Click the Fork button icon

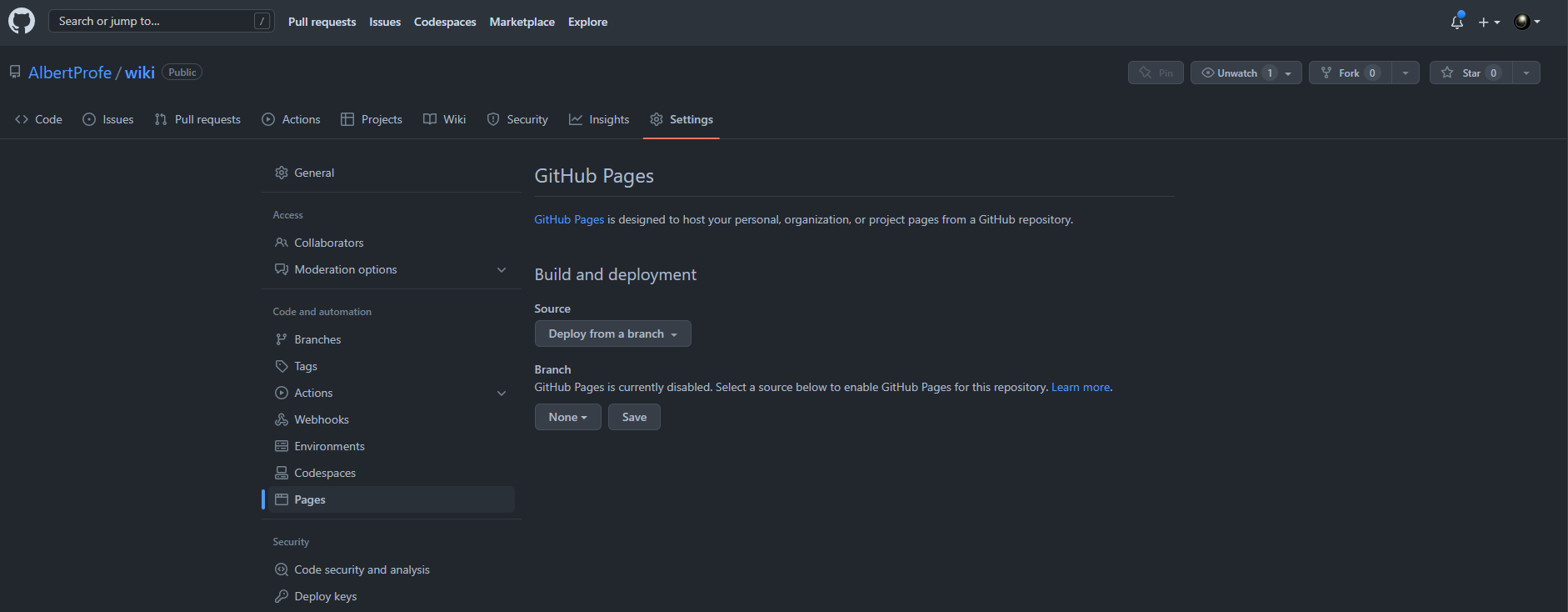coord(1326,73)
